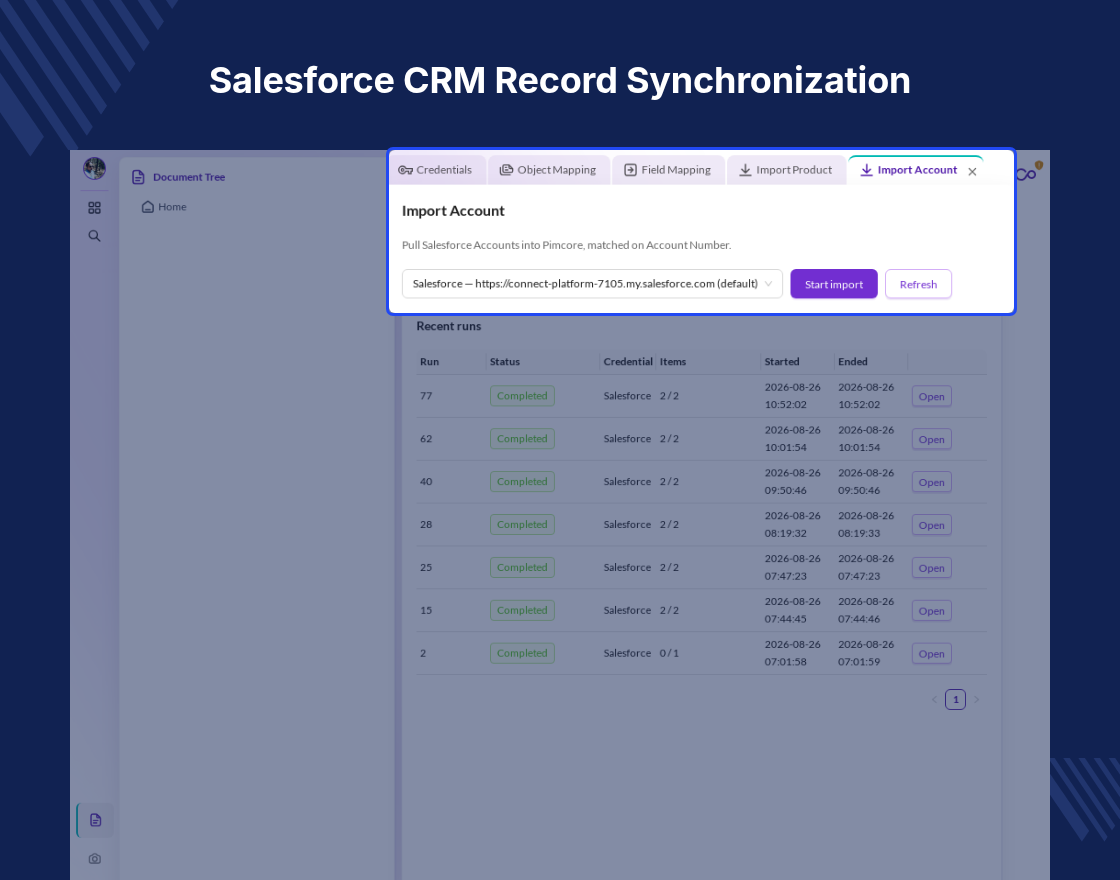The width and height of the screenshot is (1120, 880).
Task: Open the Salesforce credential dropdown
Action: [x=592, y=284]
